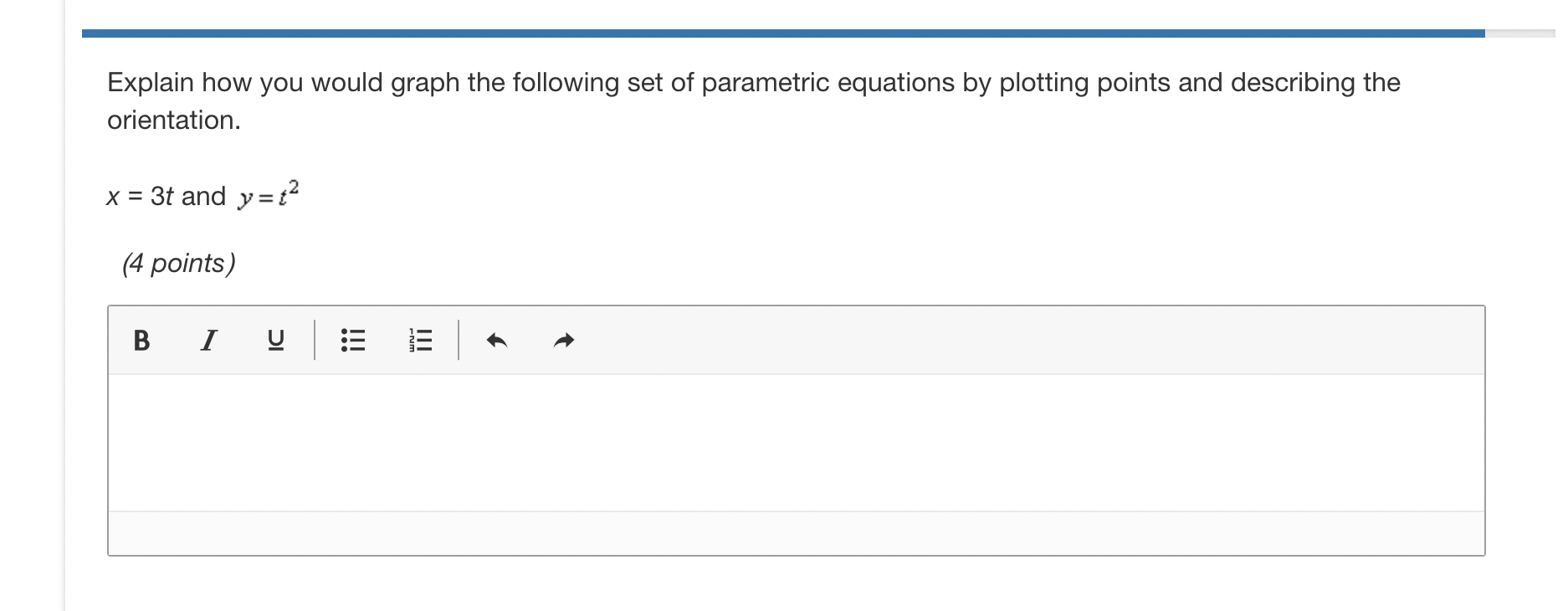Toggle italic styling for the response
This screenshot has height=611, width=1568.
click(x=209, y=340)
